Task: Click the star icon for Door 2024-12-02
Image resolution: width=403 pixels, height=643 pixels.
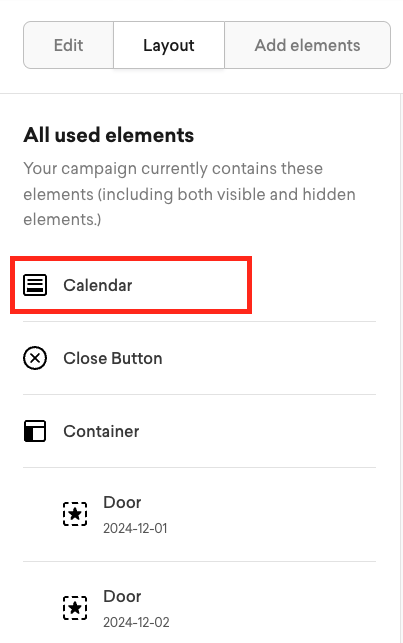Action: tap(75, 608)
